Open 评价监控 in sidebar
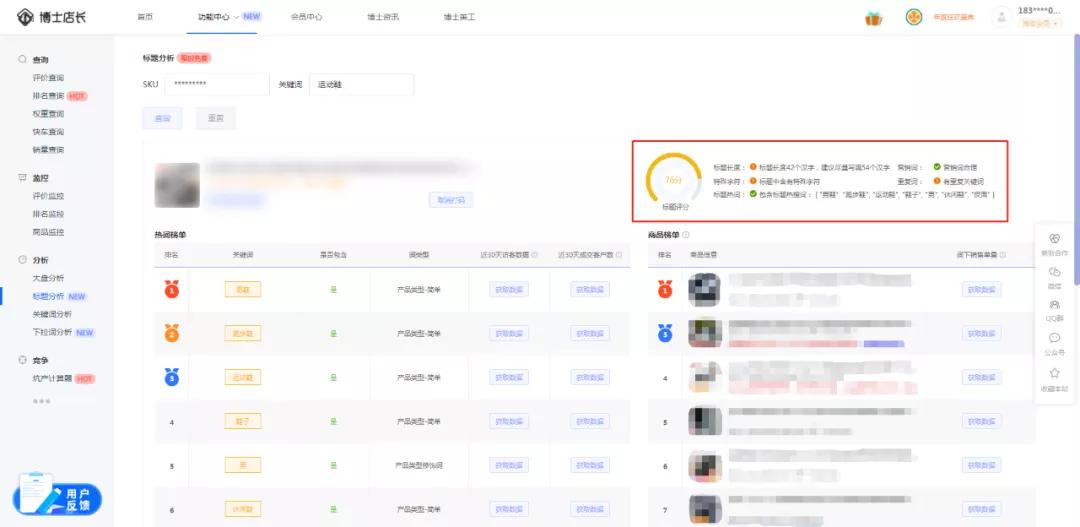This screenshot has width=1080, height=527. click(48, 196)
